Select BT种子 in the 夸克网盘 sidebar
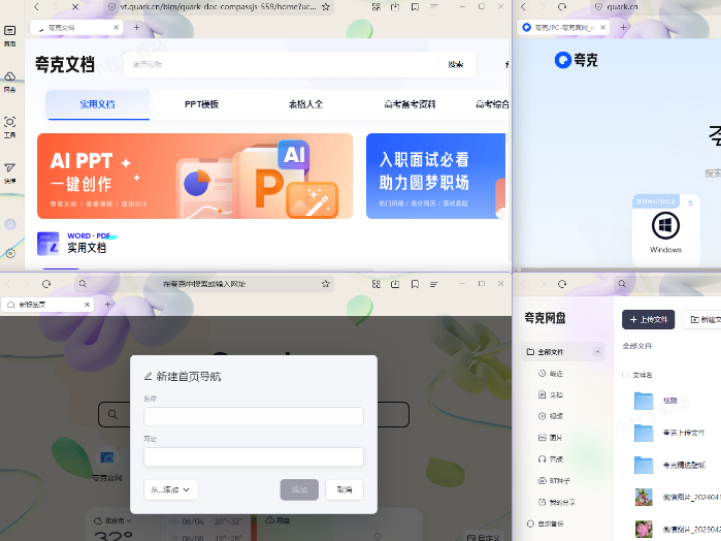This screenshot has height=541, width=721. coord(554,481)
